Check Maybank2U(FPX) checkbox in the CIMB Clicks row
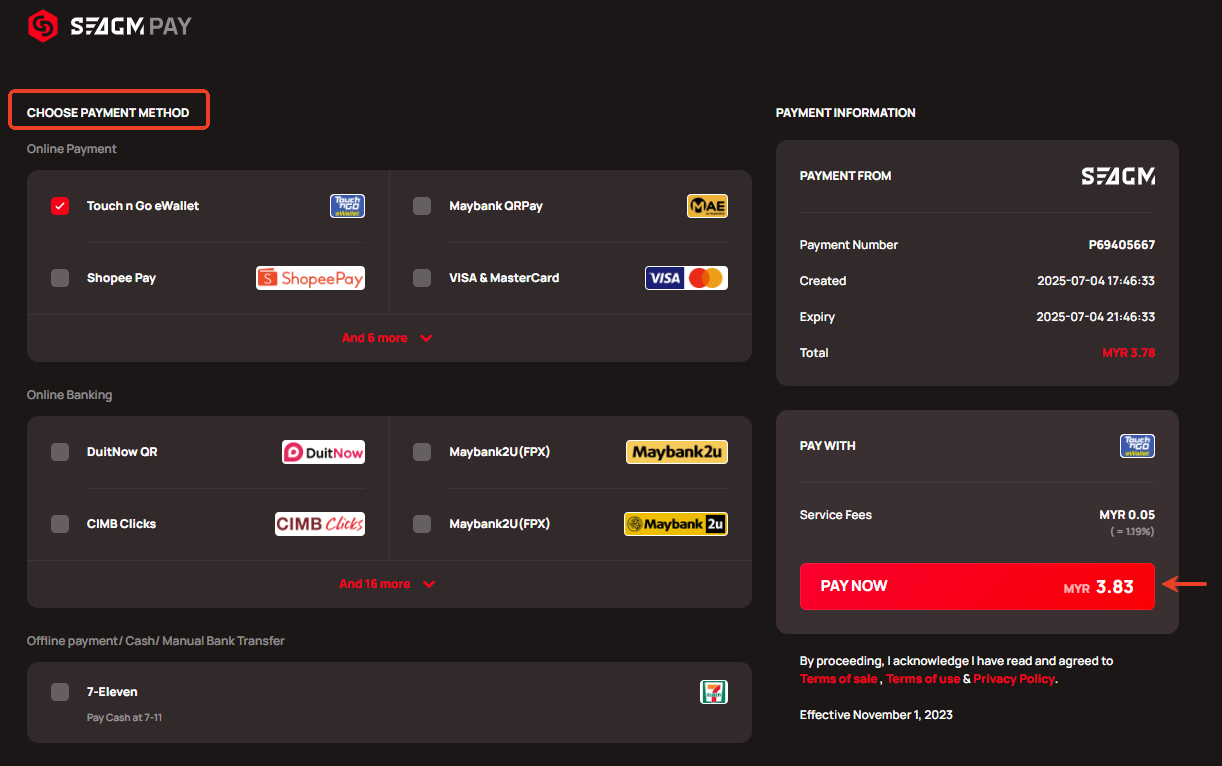The width and height of the screenshot is (1222, 766). pos(422,524)
